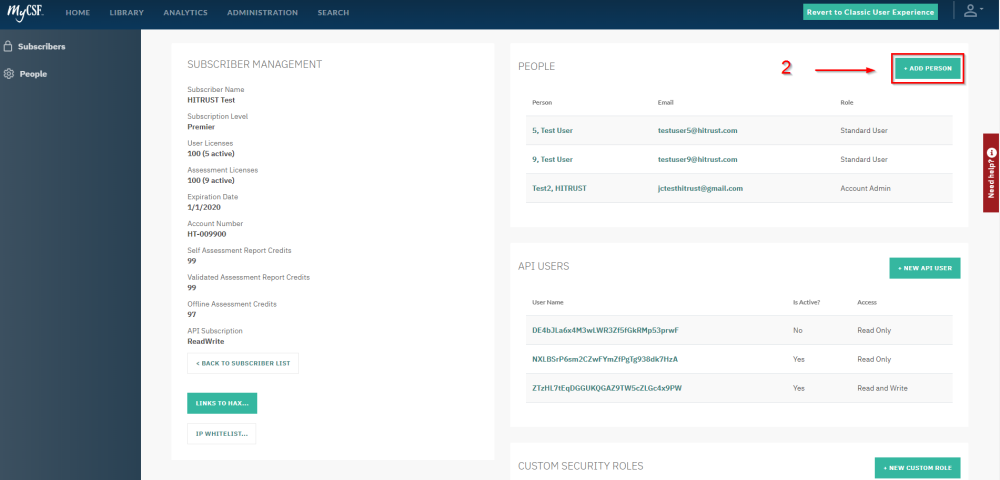Screen dimensions: 1000x480
Task: Click email jctesthitrust@gmail.com
Action: [700, 189]
